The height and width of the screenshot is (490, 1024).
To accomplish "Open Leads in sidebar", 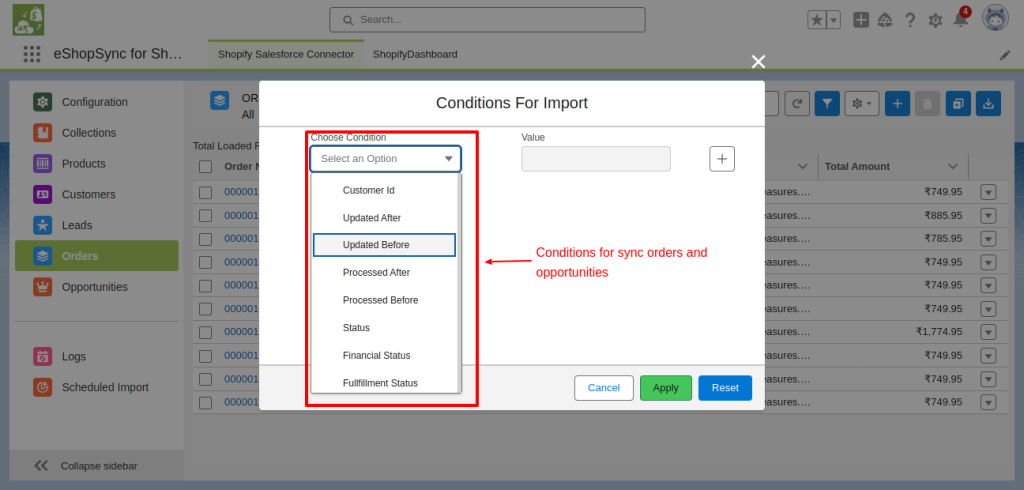I will click(x=97, y=225).
